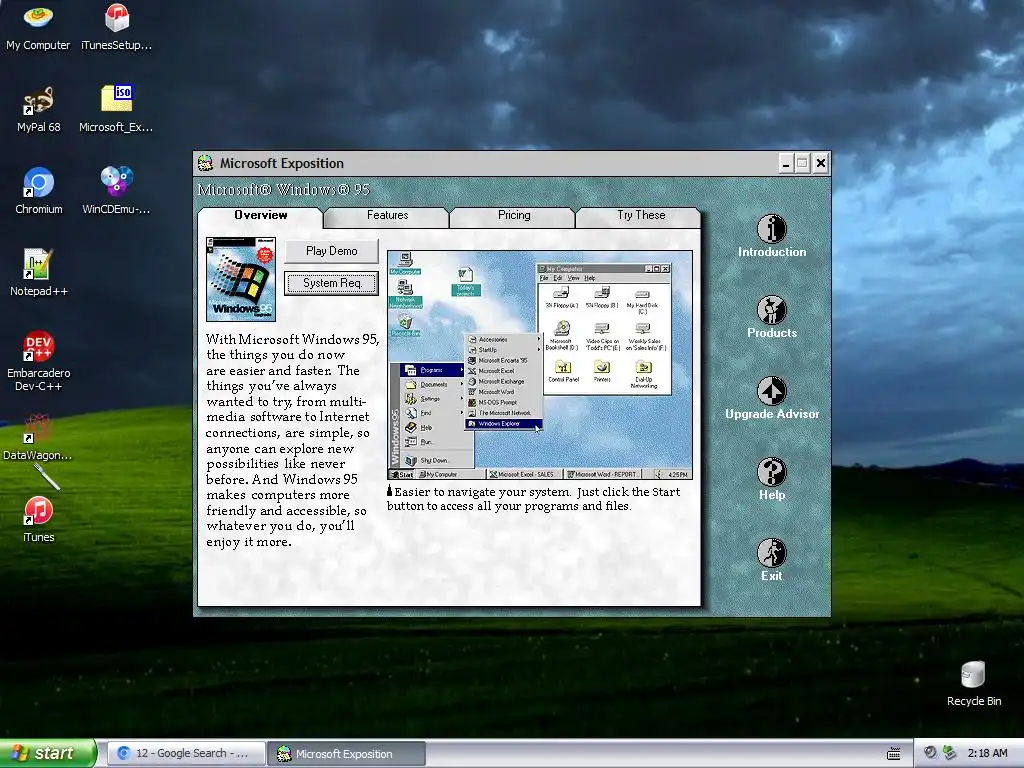This screenshot has height=768, width=1024.
Task: Select the My Computer desktop icon
Action: [38, 28]
